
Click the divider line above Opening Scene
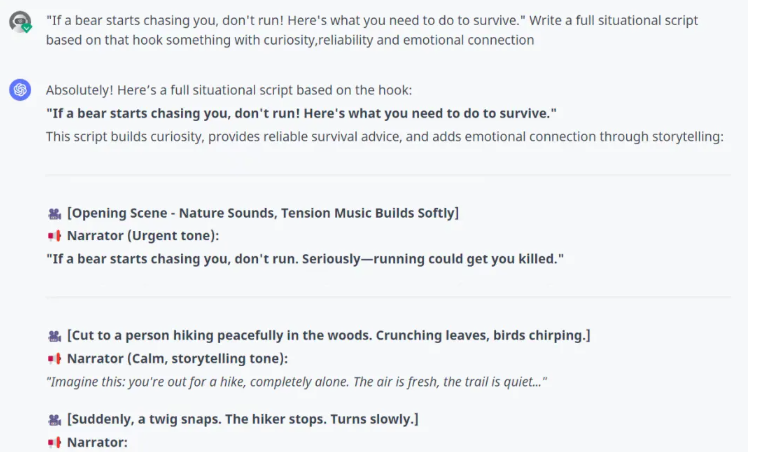[x=388, y=175]
